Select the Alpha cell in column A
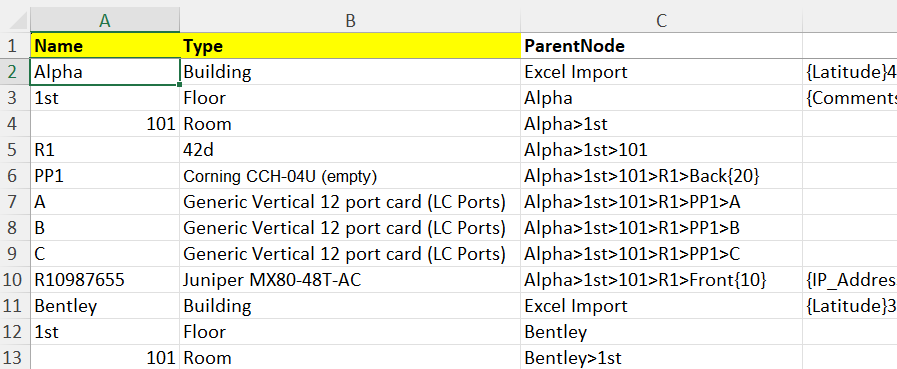Screen dimensions: 897x369 pyautogui.click(x=105, y=72)
